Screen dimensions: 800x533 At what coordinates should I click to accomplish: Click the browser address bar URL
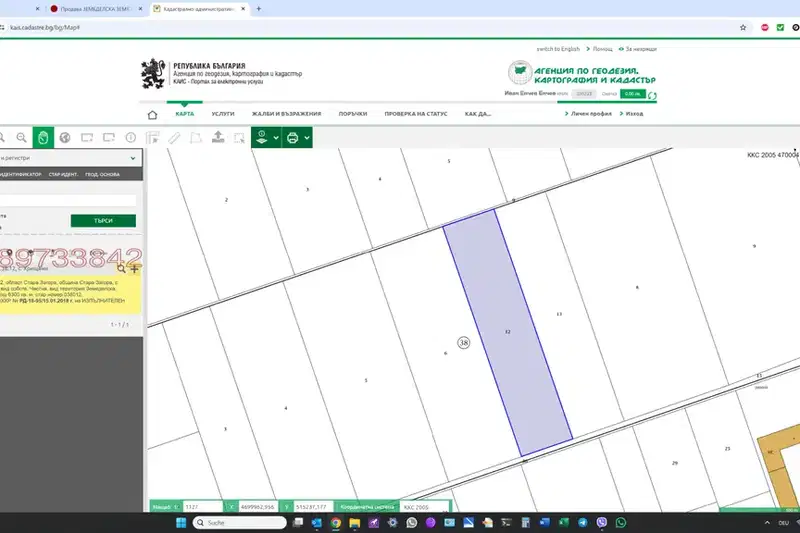coord(45,28)
